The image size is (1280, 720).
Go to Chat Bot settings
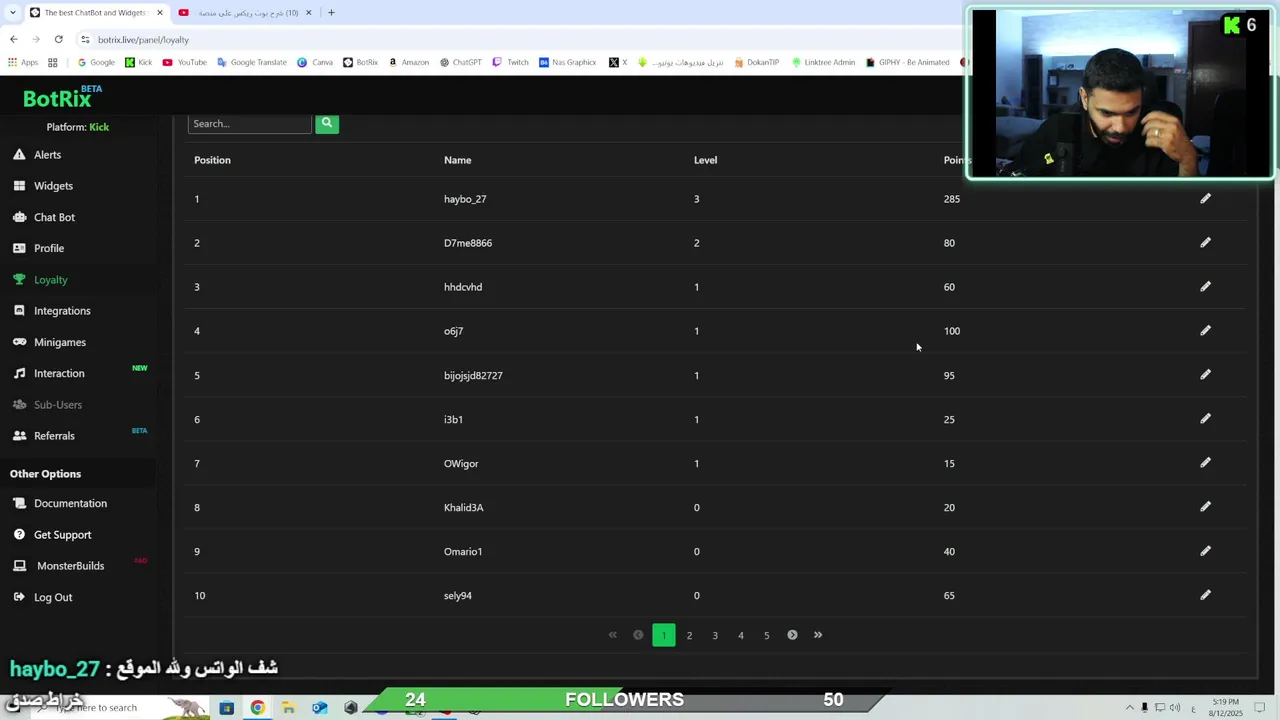click(x=54, y=217)
